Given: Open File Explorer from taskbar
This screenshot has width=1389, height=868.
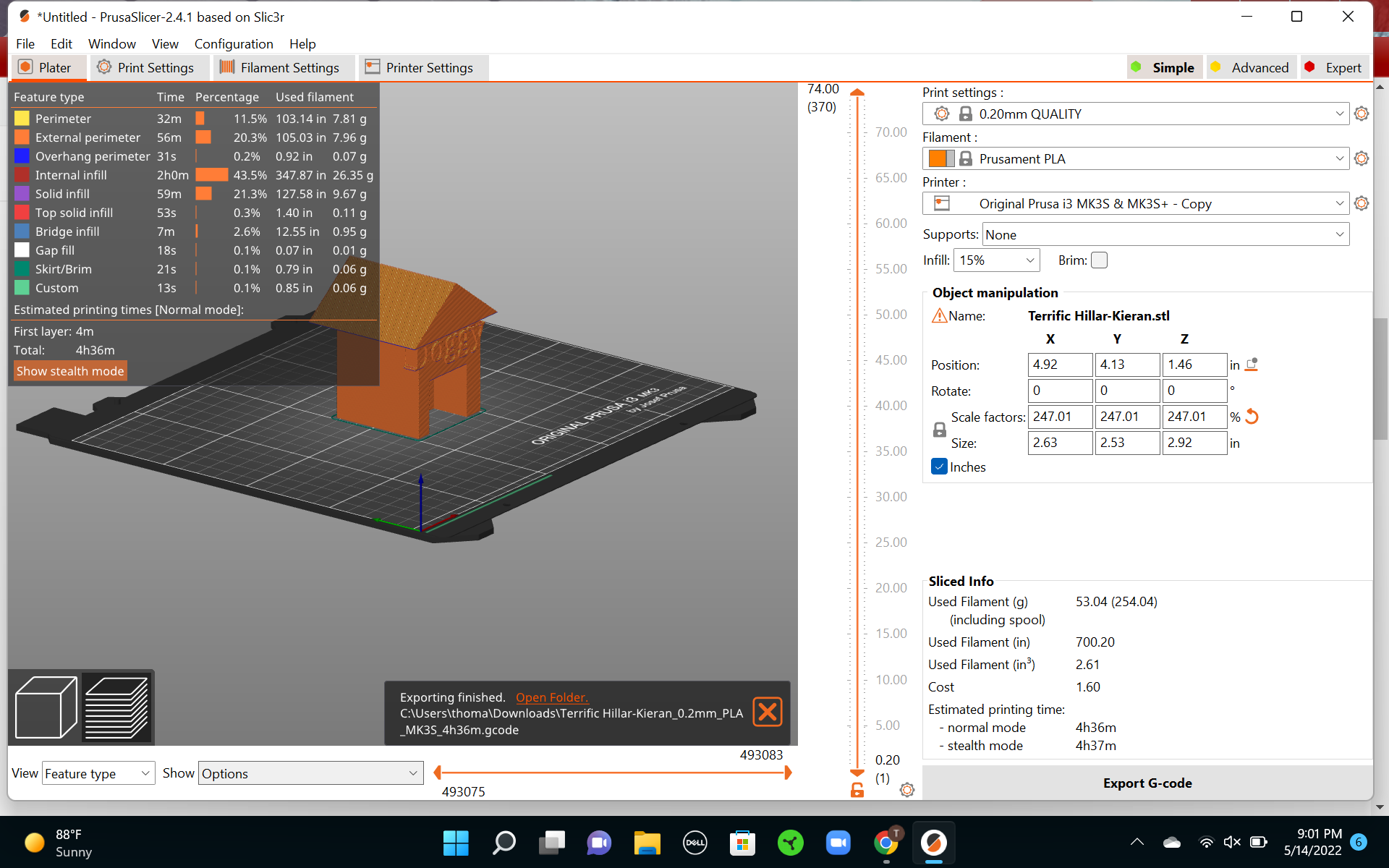Looking at the screenshot, I should (x=647, y=843).
